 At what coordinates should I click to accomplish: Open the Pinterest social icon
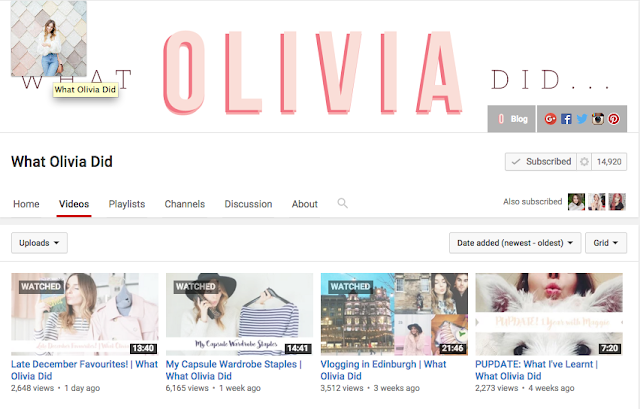(613, 119)
